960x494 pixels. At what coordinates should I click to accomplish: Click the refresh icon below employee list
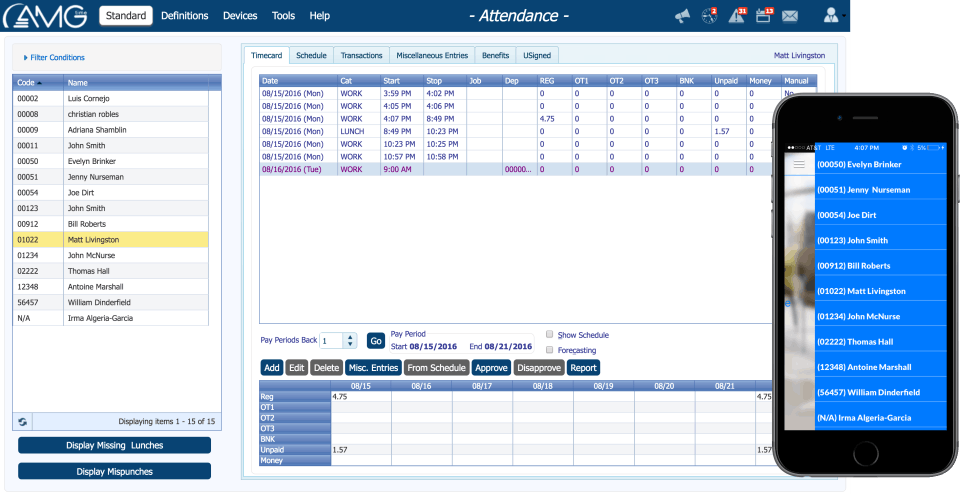(22, 421)
